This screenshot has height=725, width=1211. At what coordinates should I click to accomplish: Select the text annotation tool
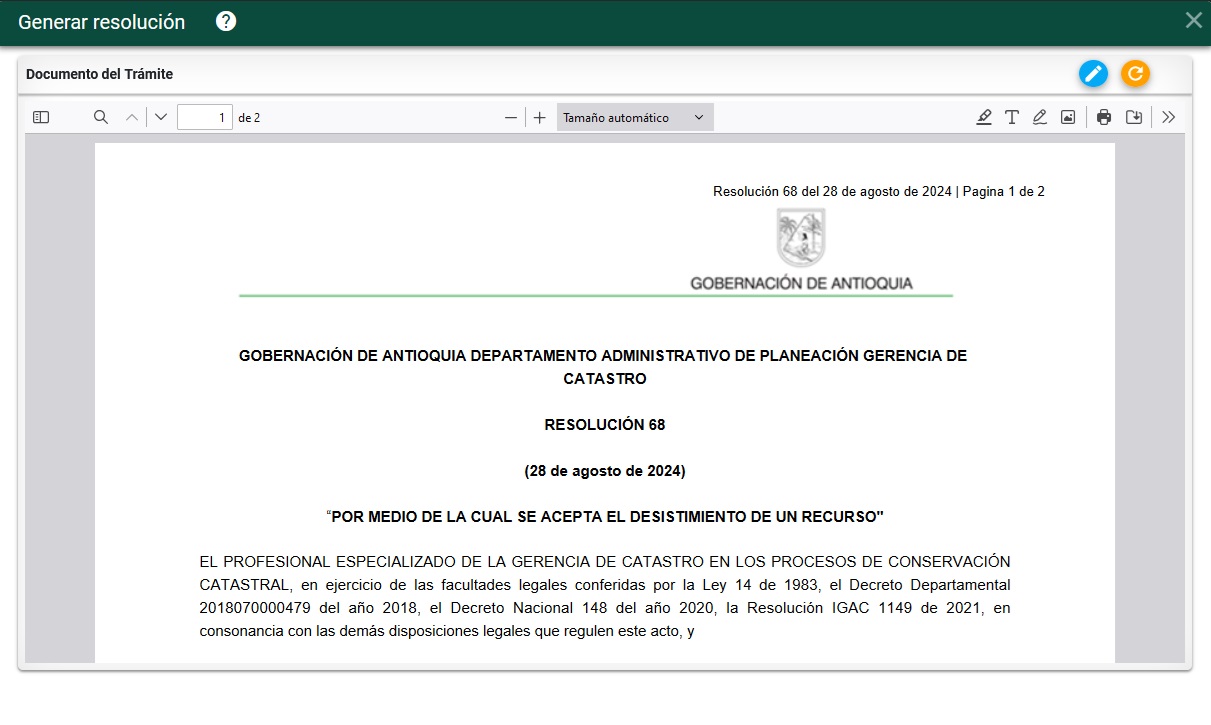(x=1012, y=117)
